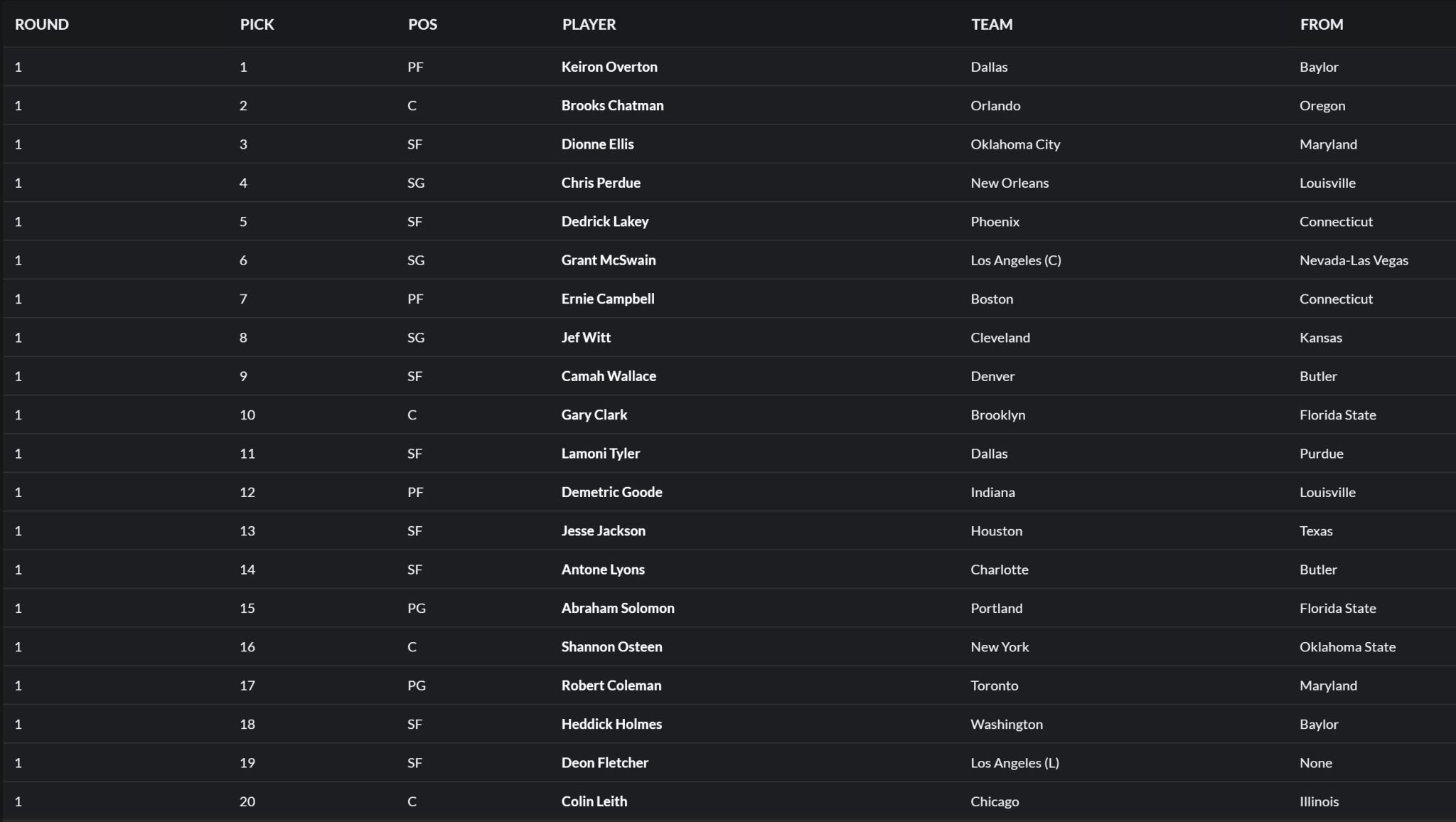Open Brooks Chatman player link
This screenshot has height=822, width=1456.
612,105
